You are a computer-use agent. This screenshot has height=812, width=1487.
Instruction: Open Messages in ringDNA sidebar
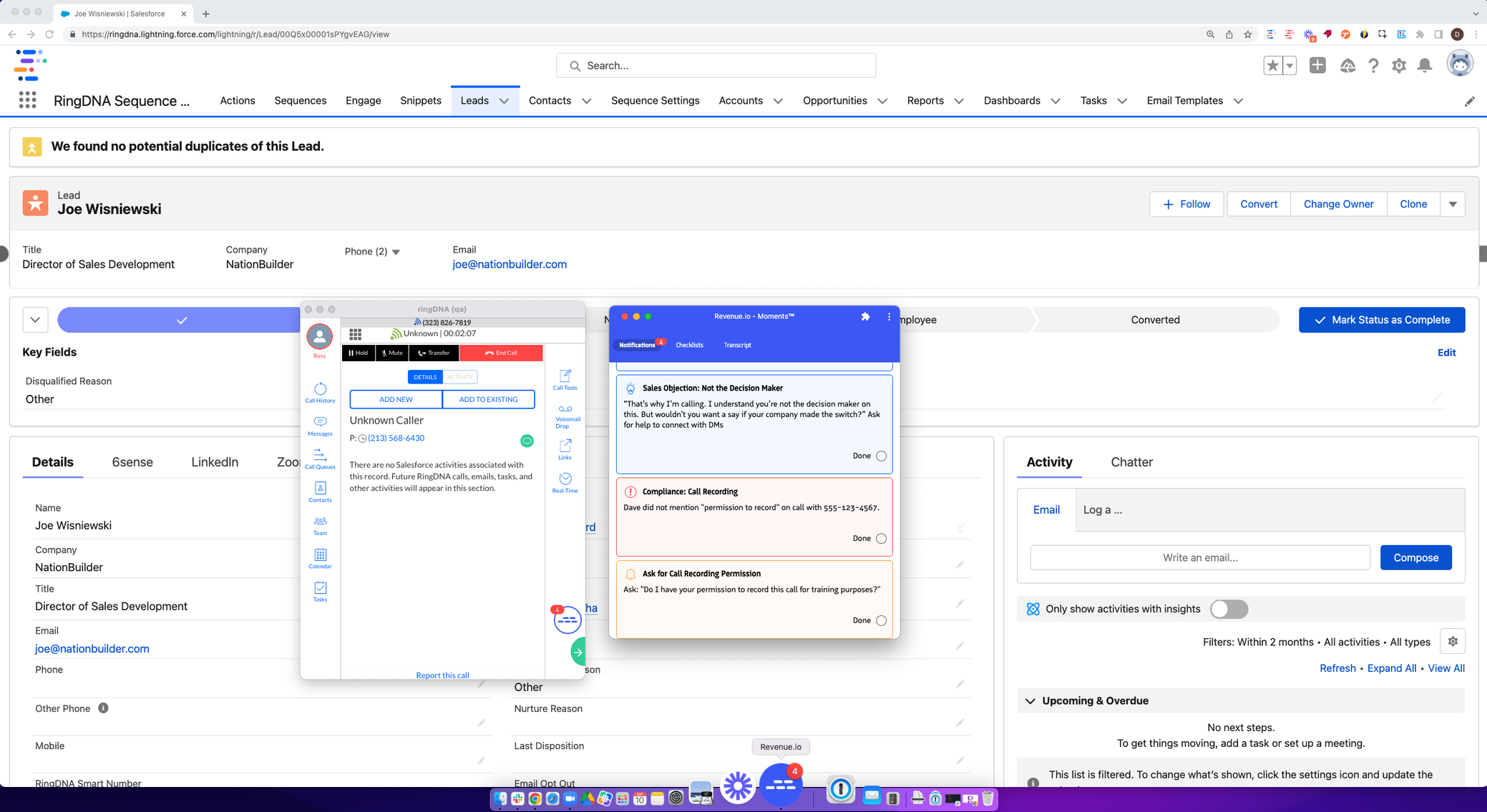[320, 426]
